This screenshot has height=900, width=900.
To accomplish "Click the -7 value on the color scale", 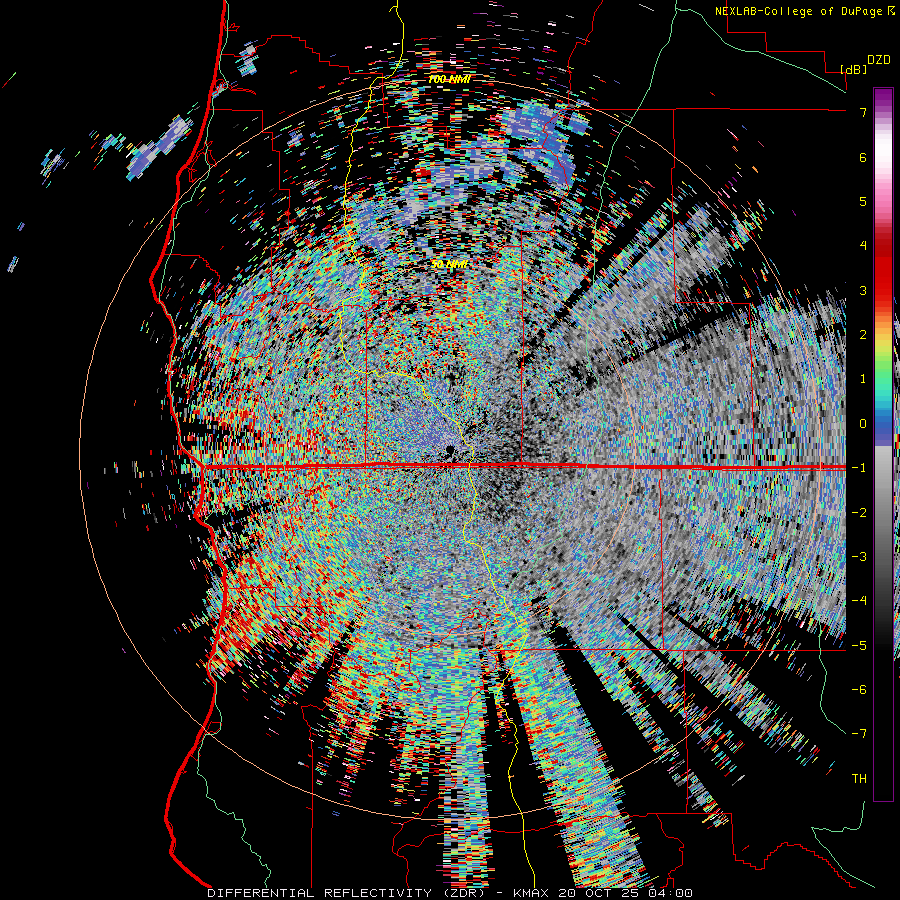I will [859, 734].
